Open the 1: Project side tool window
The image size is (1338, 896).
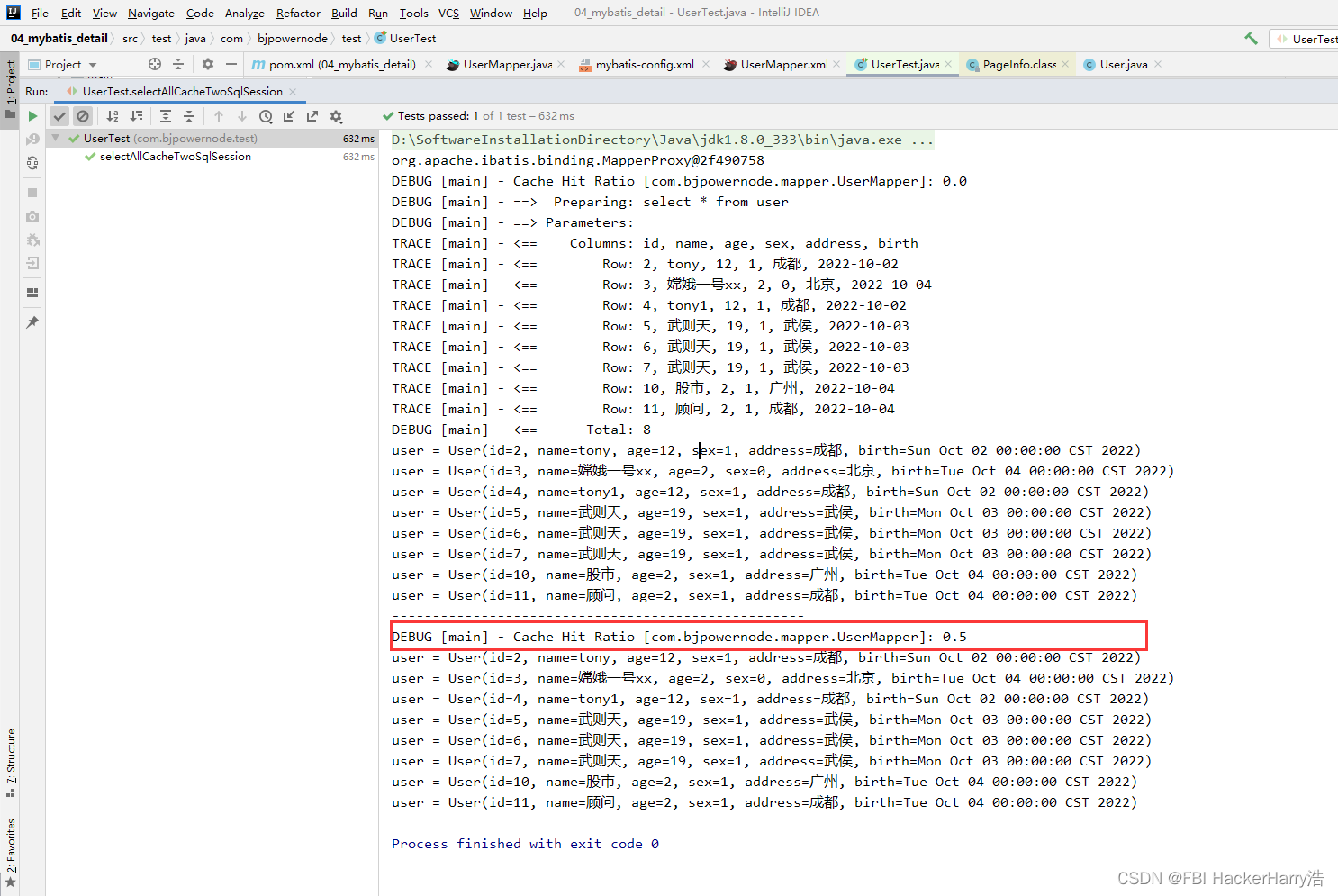(10, 88)
